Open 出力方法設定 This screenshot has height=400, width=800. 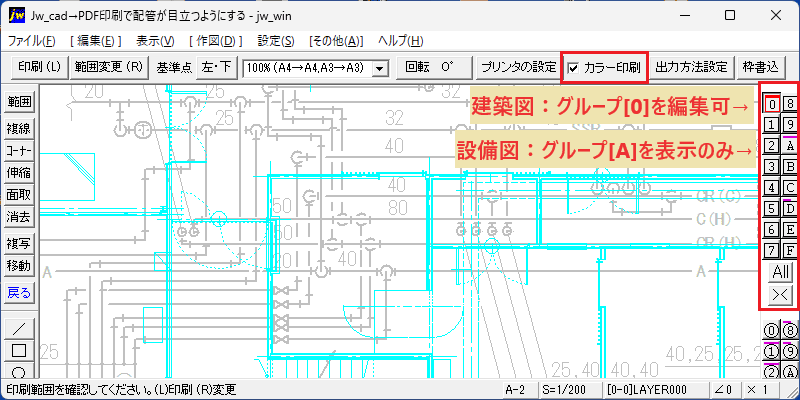pos(691,67)
